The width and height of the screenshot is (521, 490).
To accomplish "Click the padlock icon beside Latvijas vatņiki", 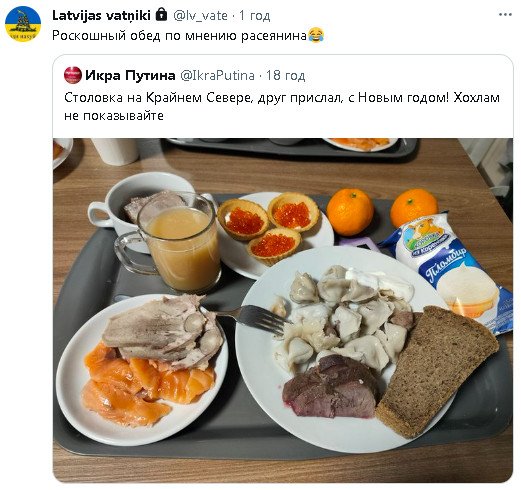I will coord(161,15).
